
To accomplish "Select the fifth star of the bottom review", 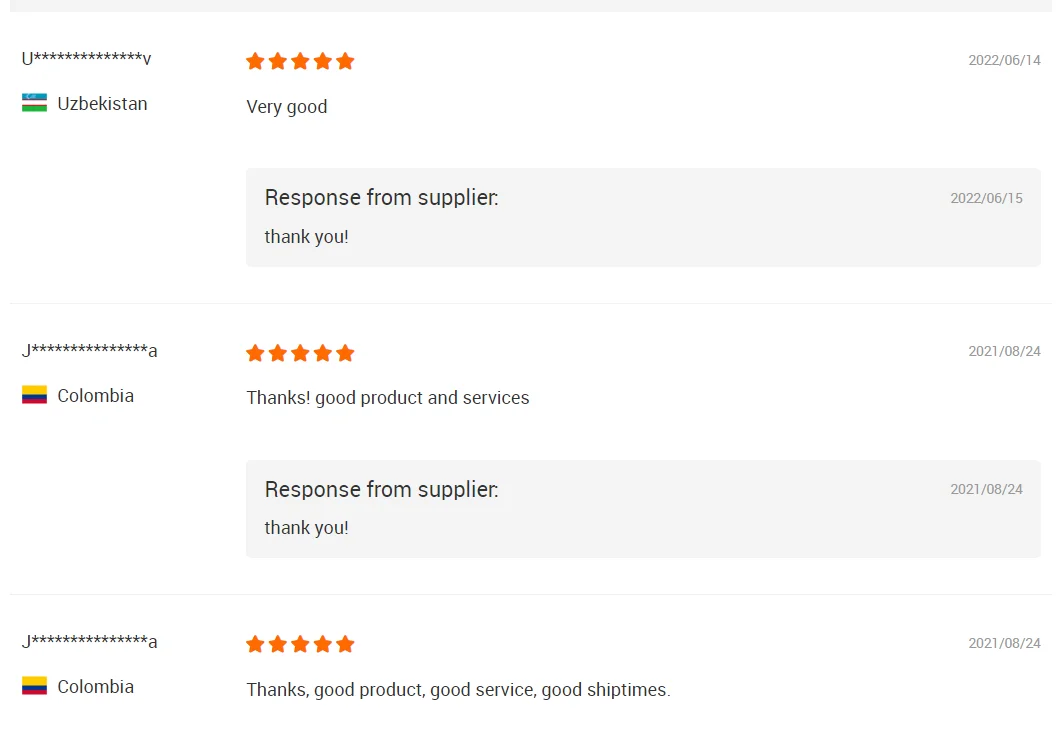I will [x=345, y=644].
